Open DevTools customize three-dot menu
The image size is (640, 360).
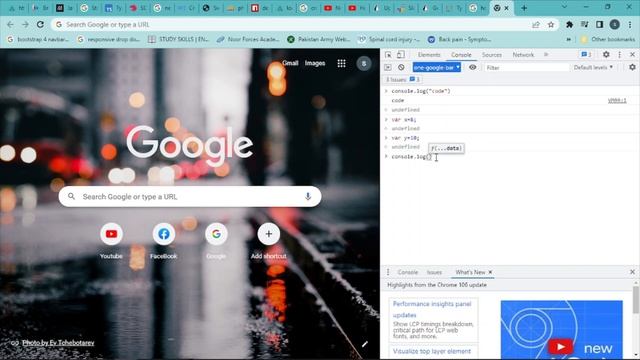tap(619, 55)
